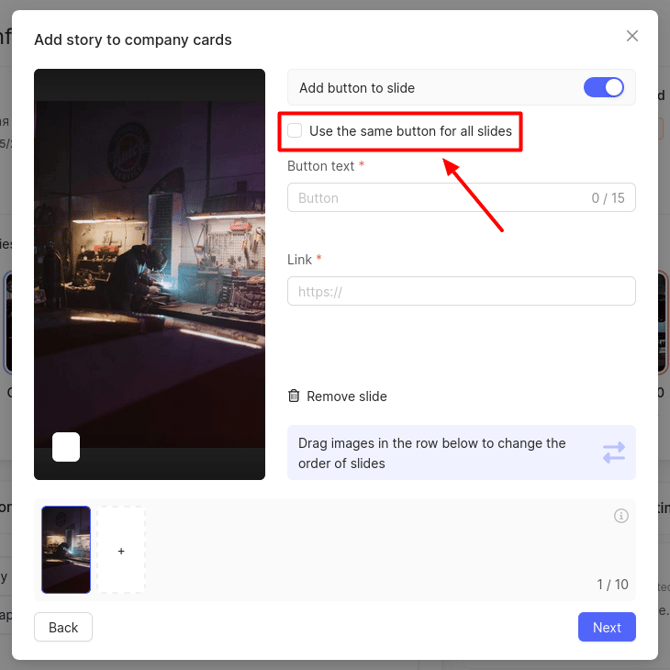
Task: Click the Button text input field
Action: point(435,198)
